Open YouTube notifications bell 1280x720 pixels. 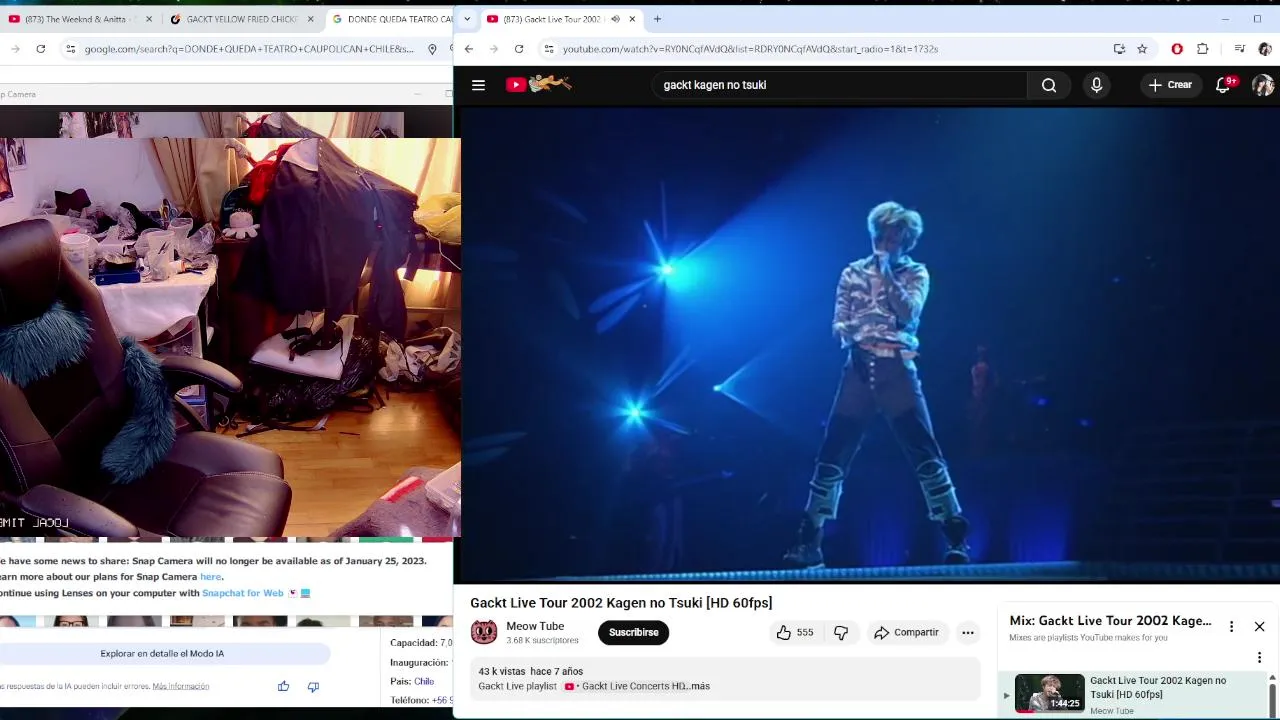[x=1224, y=85]
